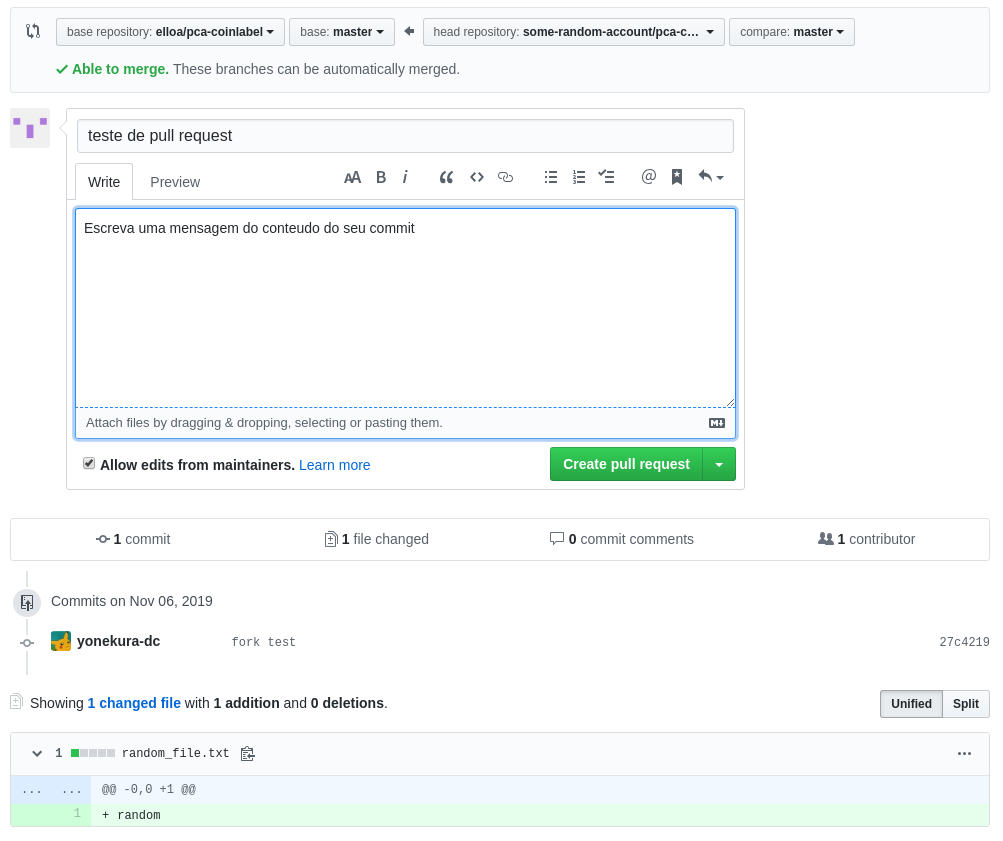1003x841 pixels.
Task: Toggle Allow edits from maintainers checkbox
Action: 89,464
